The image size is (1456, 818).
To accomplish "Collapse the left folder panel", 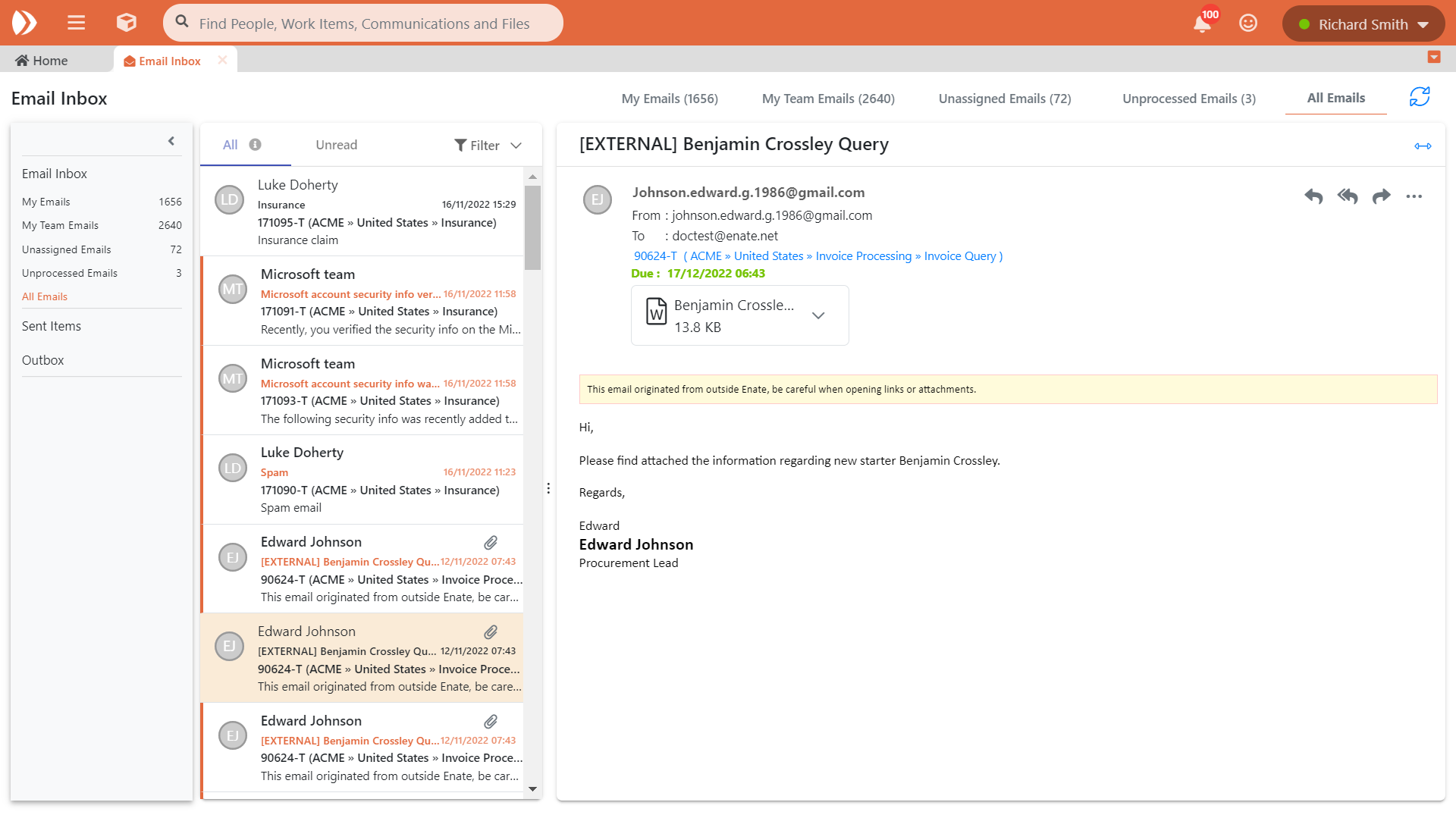I will coord(171,141).
